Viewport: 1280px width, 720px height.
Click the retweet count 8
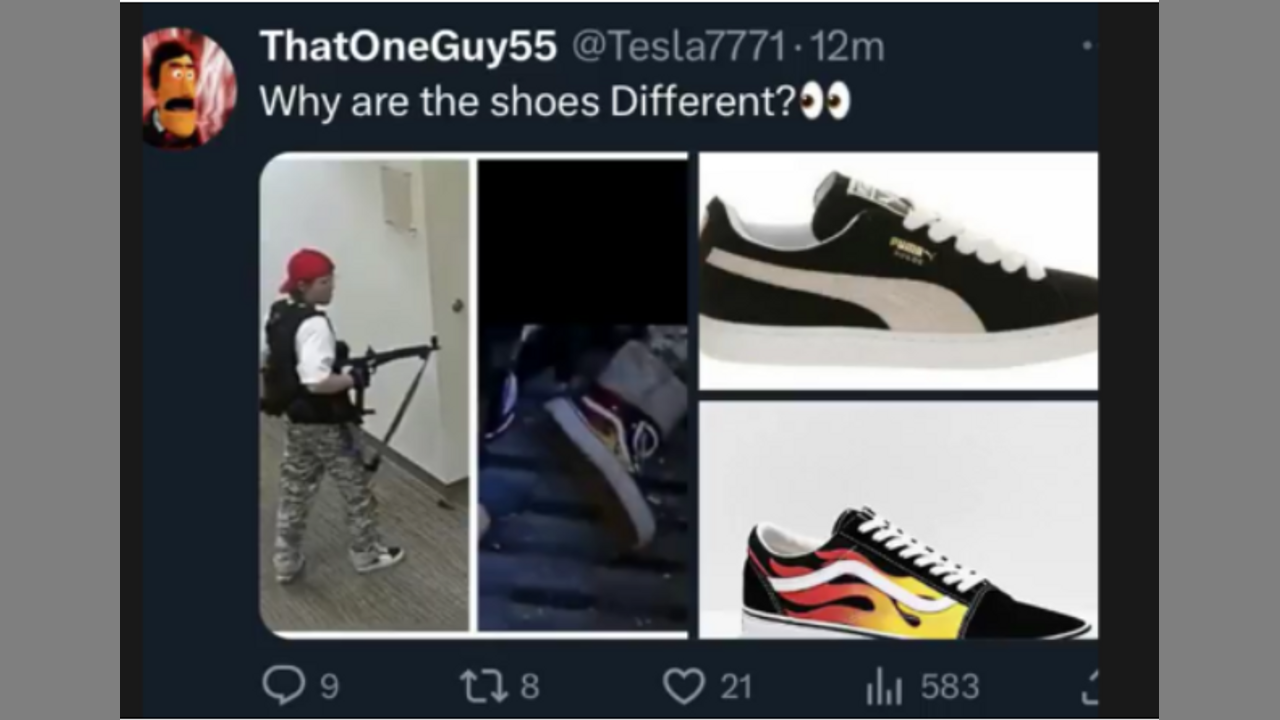click(x=530, y=687)
